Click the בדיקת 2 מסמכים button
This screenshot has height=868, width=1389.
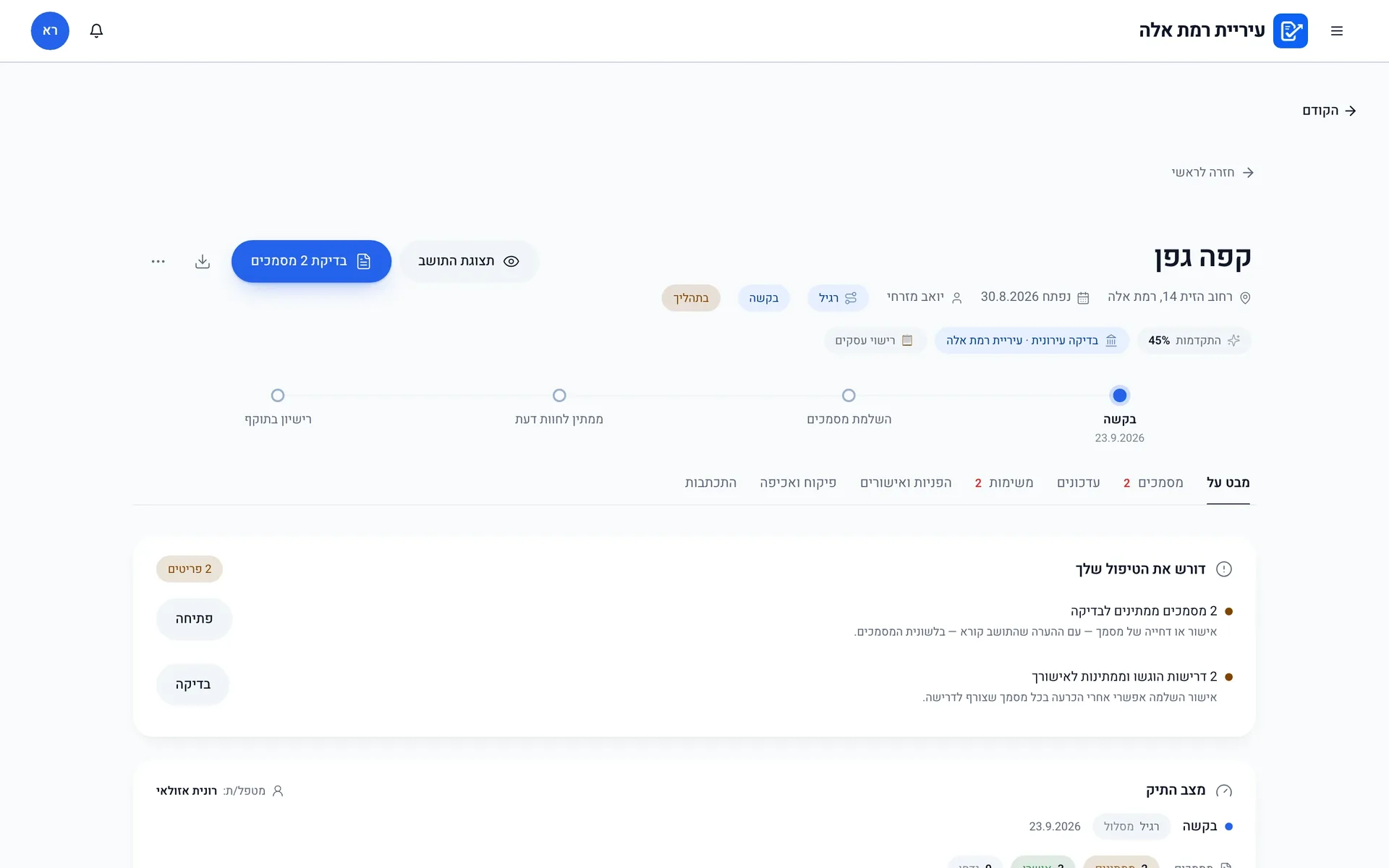(x=311, y=261)
